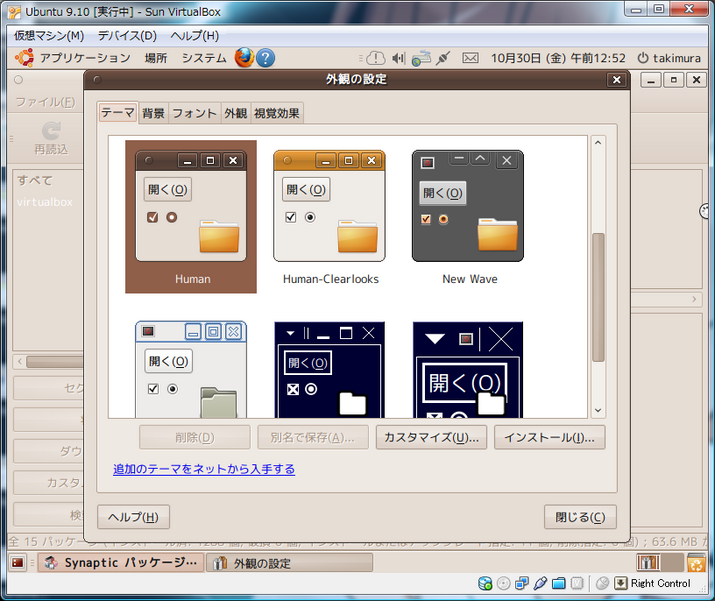This screenshot has width=715, height=601.
Task: Close the 外観の設定 dialog with X
Action: coord(617,80)
